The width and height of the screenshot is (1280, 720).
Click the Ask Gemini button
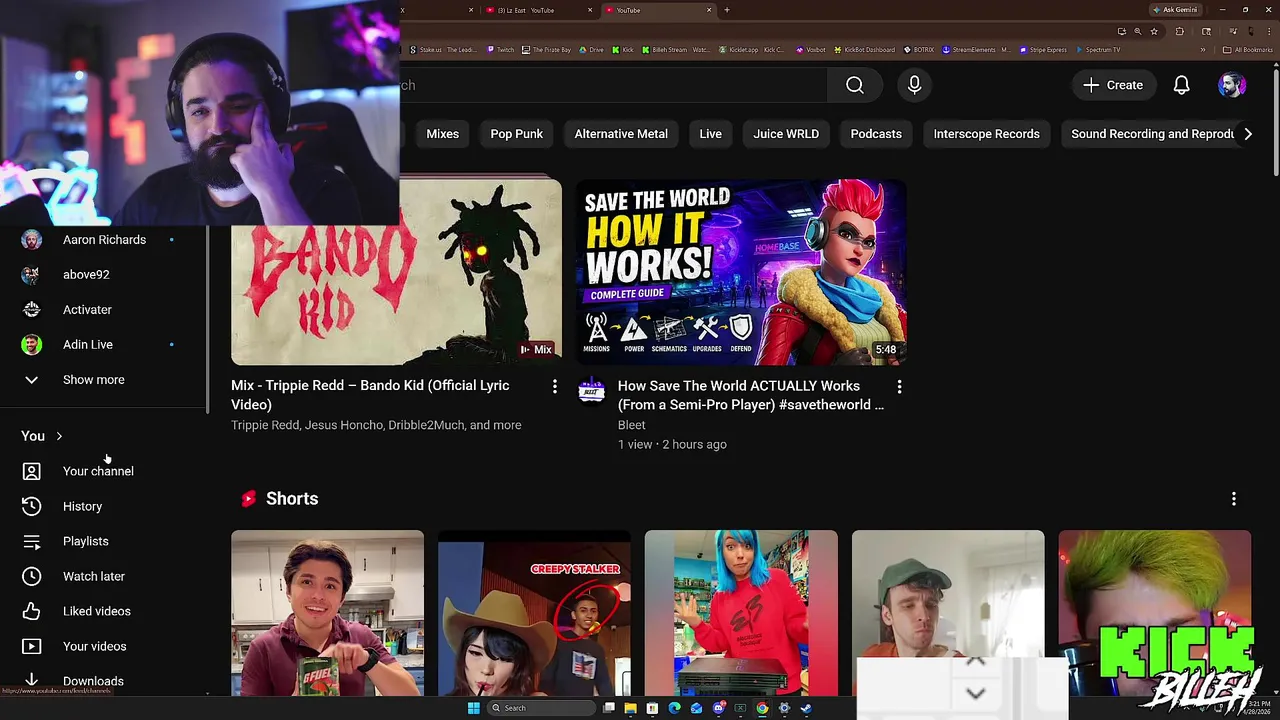(1175, 10)
